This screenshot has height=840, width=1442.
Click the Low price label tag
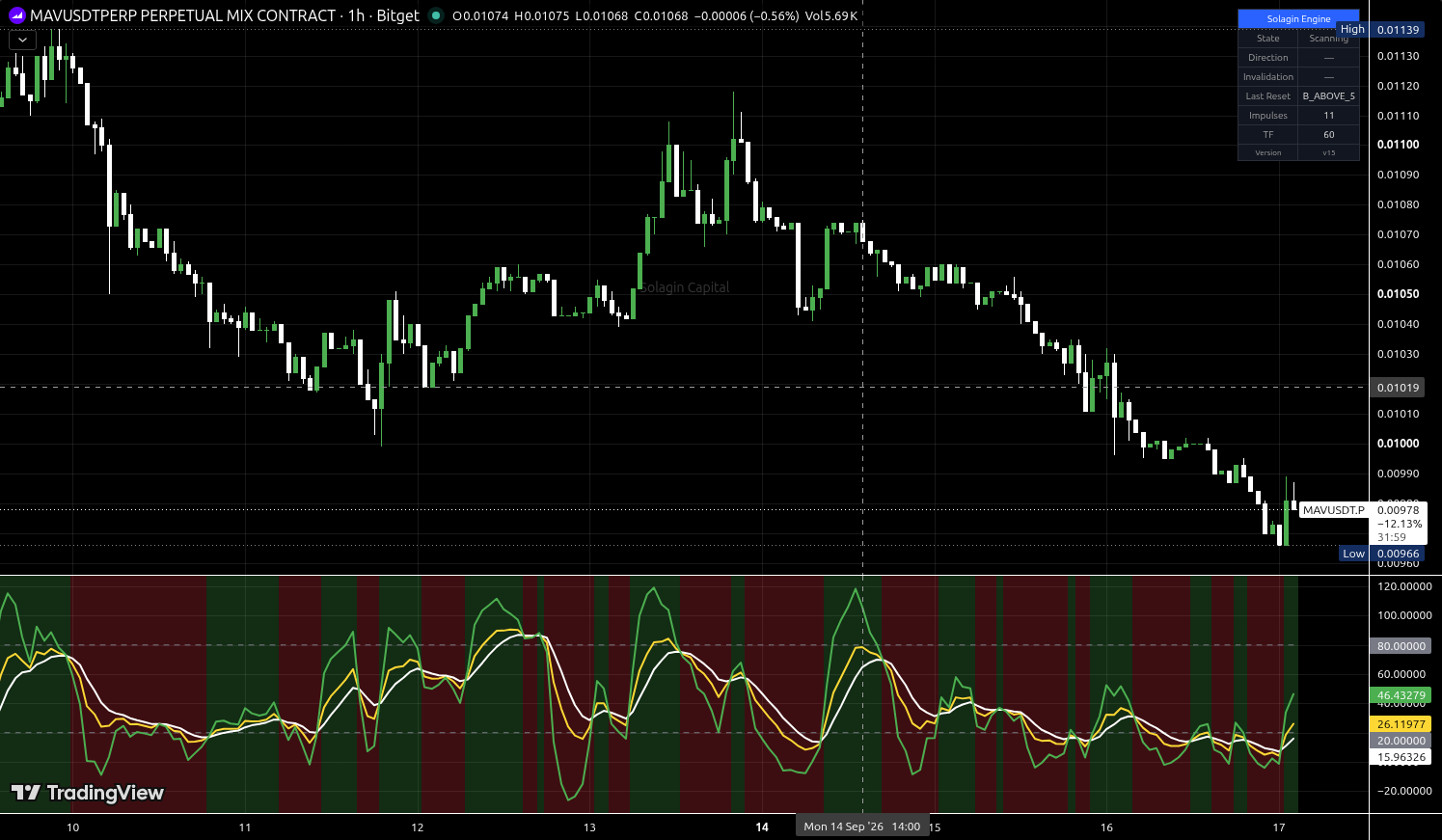(1354, 554)
